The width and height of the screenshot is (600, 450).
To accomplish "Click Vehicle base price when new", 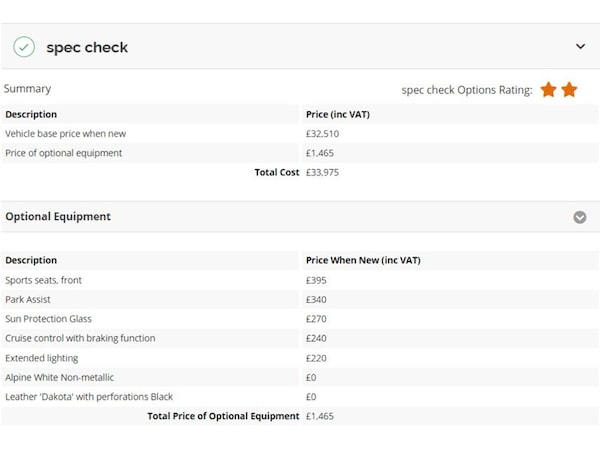I will coord(65,134).
